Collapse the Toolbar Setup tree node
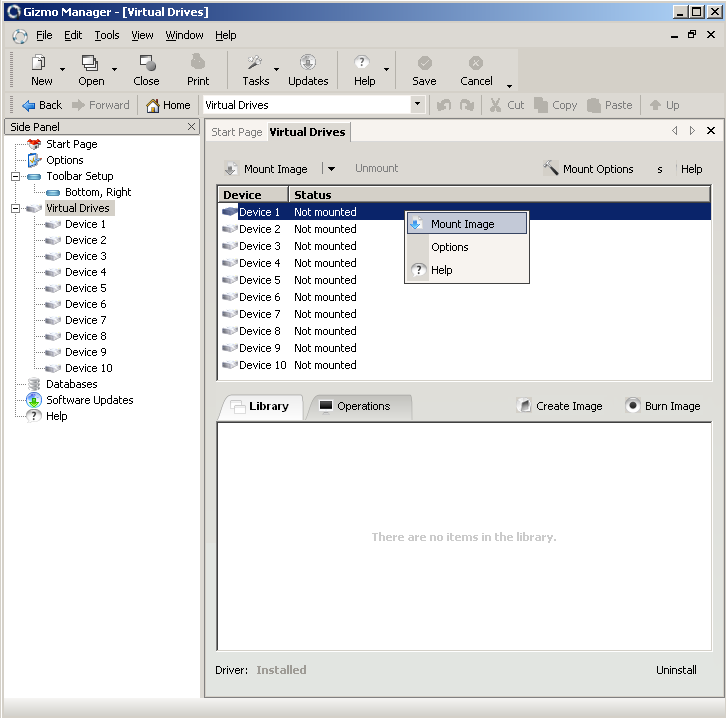Screen dimensions: 726x718 tap(16, 177)
